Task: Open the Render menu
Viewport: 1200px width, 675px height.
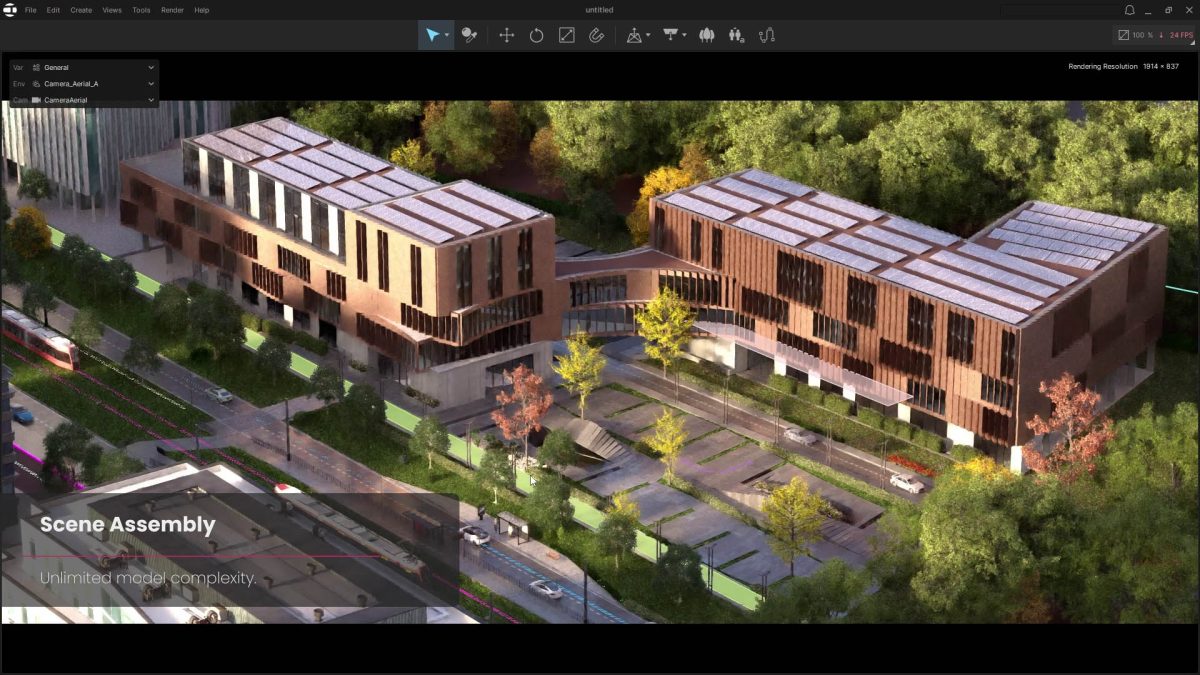Action: pos(171,10)
